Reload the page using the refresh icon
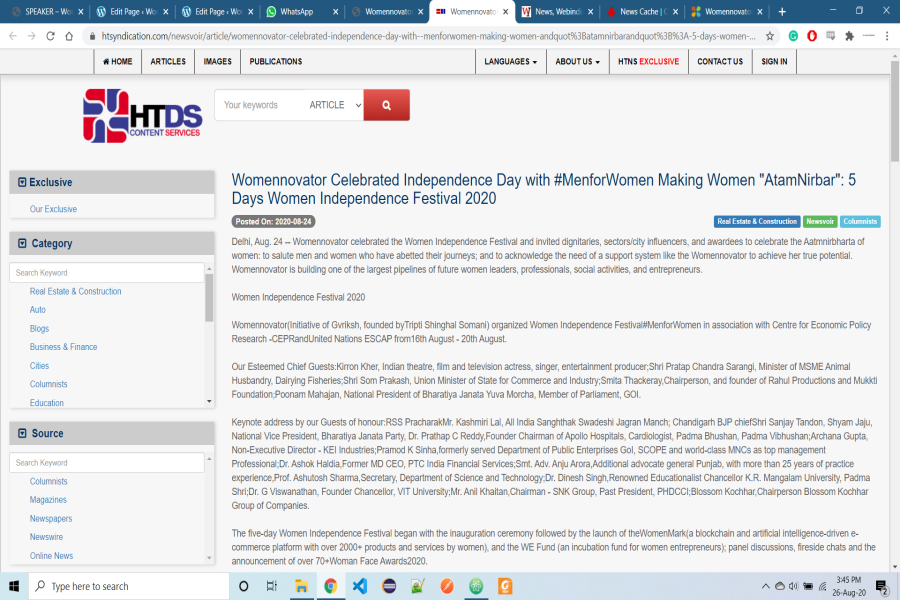Viewport: 900px width, 600px height. [x=51, y=36]
